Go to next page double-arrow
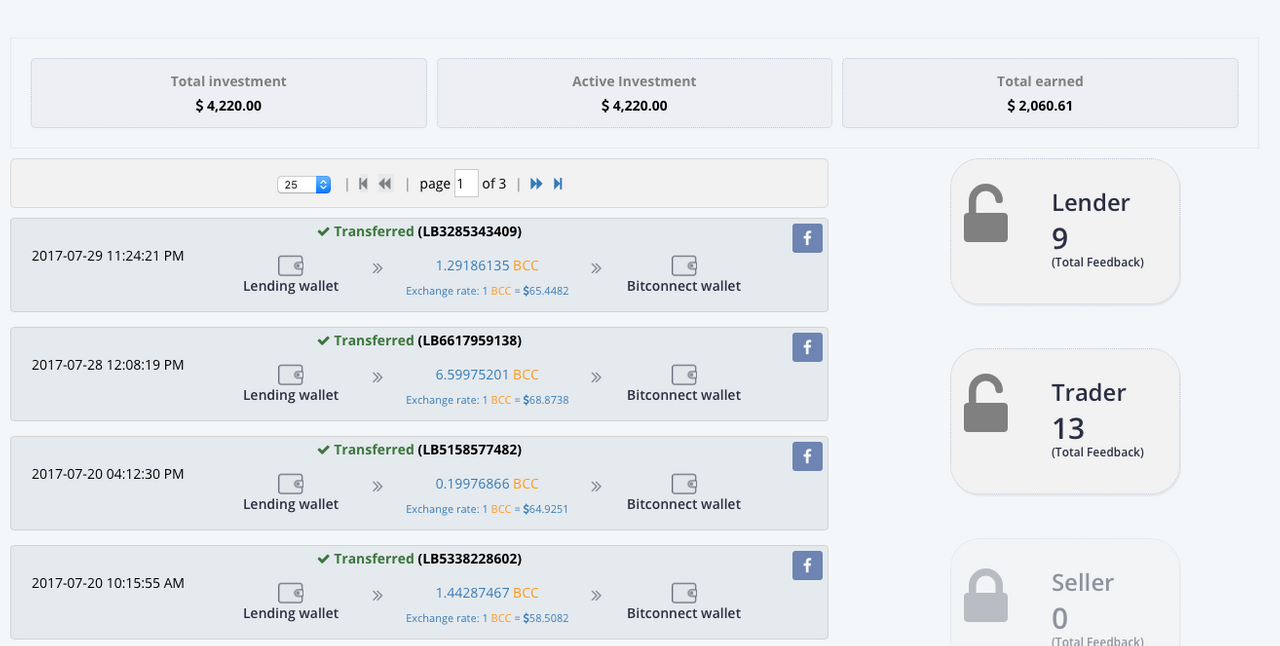 click(537, 184)
